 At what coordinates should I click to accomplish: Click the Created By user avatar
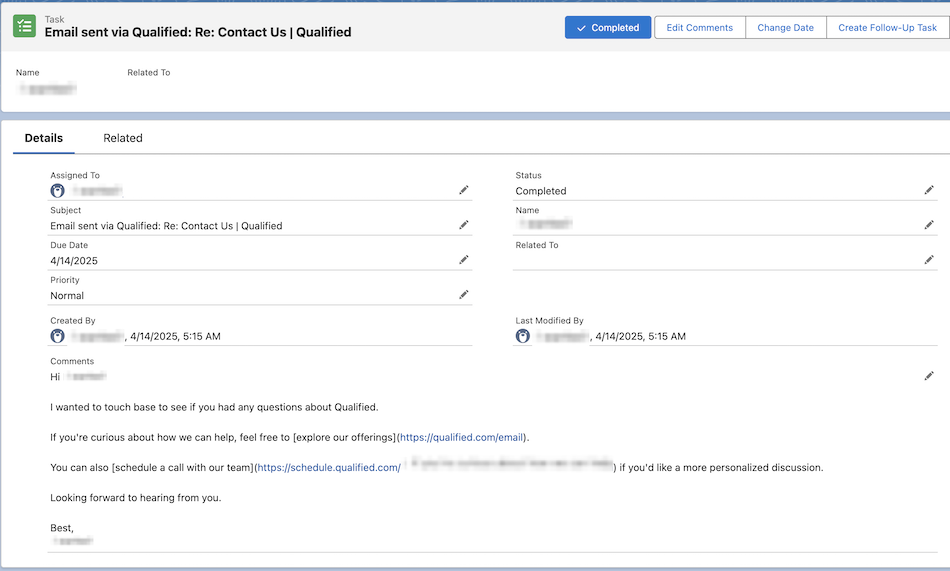[x=58, y=336]
